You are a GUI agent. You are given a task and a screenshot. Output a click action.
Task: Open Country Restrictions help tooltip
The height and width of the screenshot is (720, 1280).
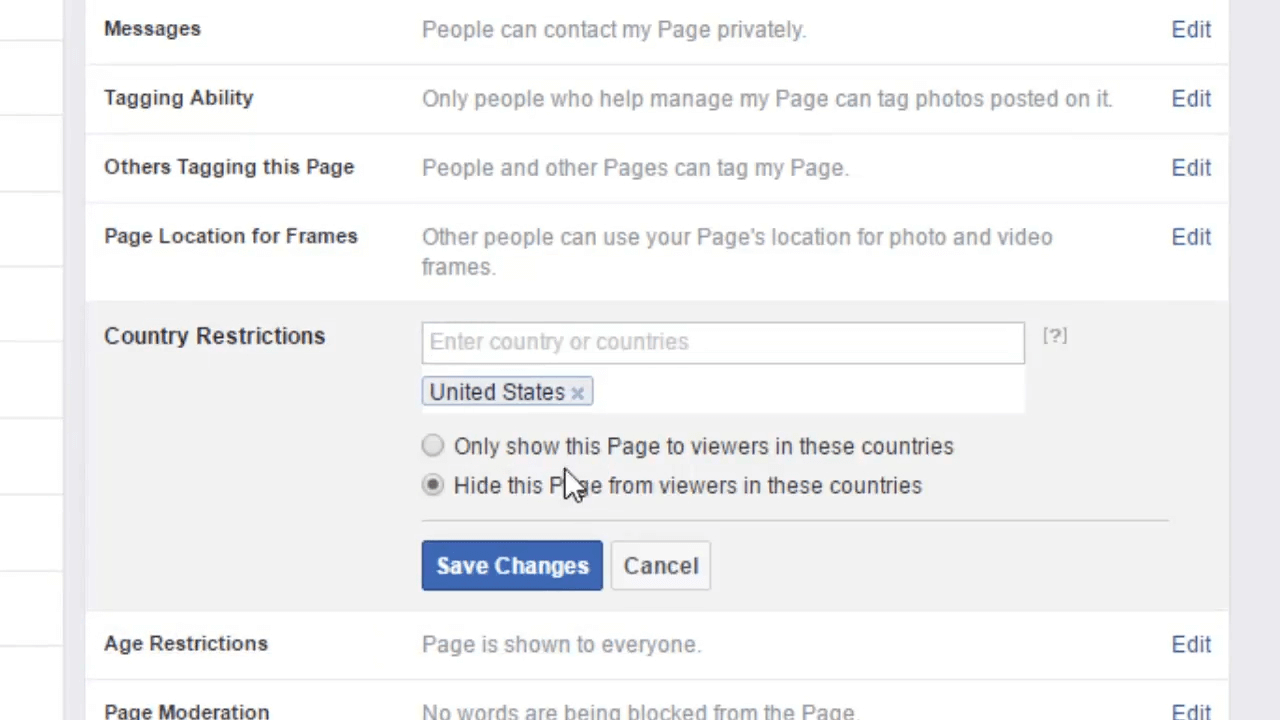coord(1055,336)
